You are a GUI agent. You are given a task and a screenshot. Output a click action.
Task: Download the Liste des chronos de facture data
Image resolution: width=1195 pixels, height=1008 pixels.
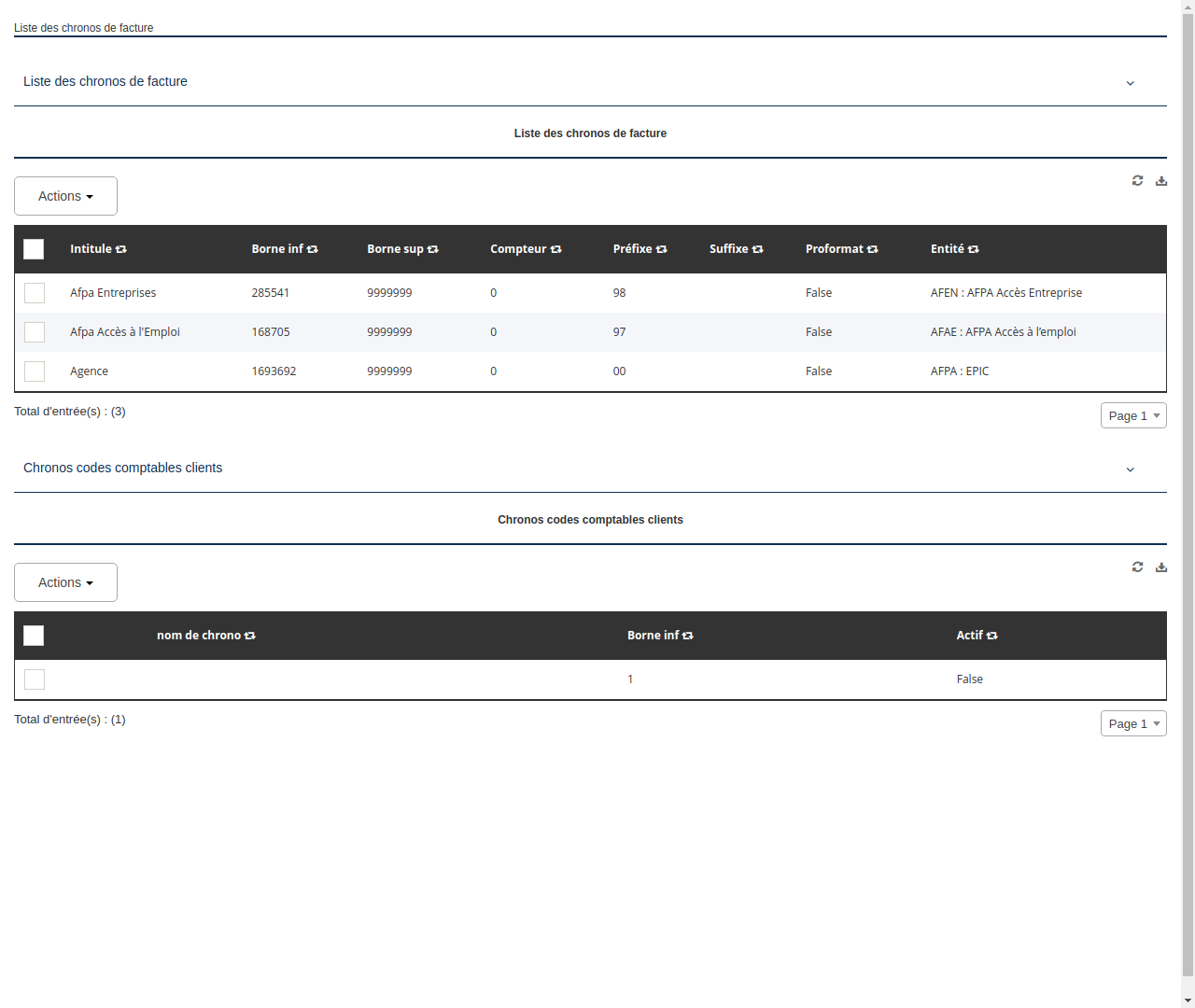[1161, 180]
